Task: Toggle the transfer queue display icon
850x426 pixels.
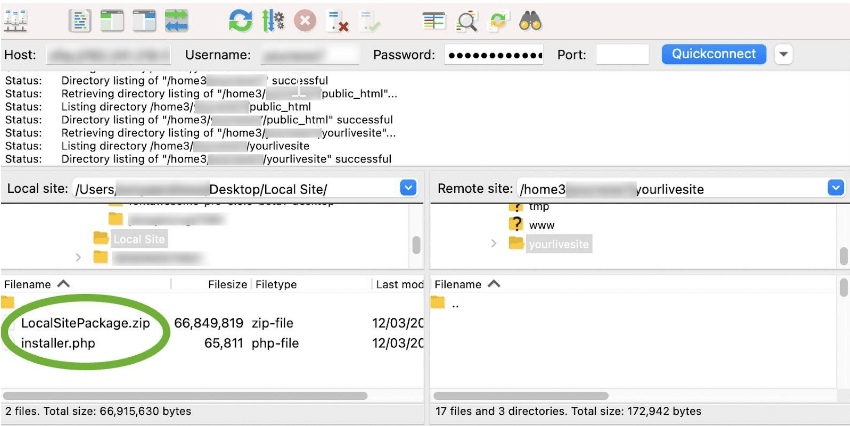Action: pos(177,21)
